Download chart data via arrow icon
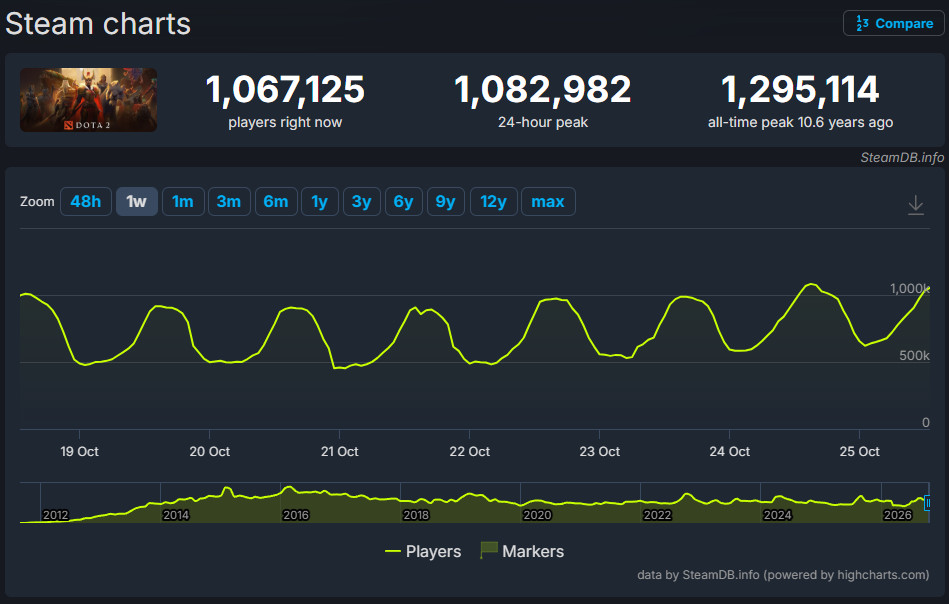 pyautogui.click(x=916, y=205)
